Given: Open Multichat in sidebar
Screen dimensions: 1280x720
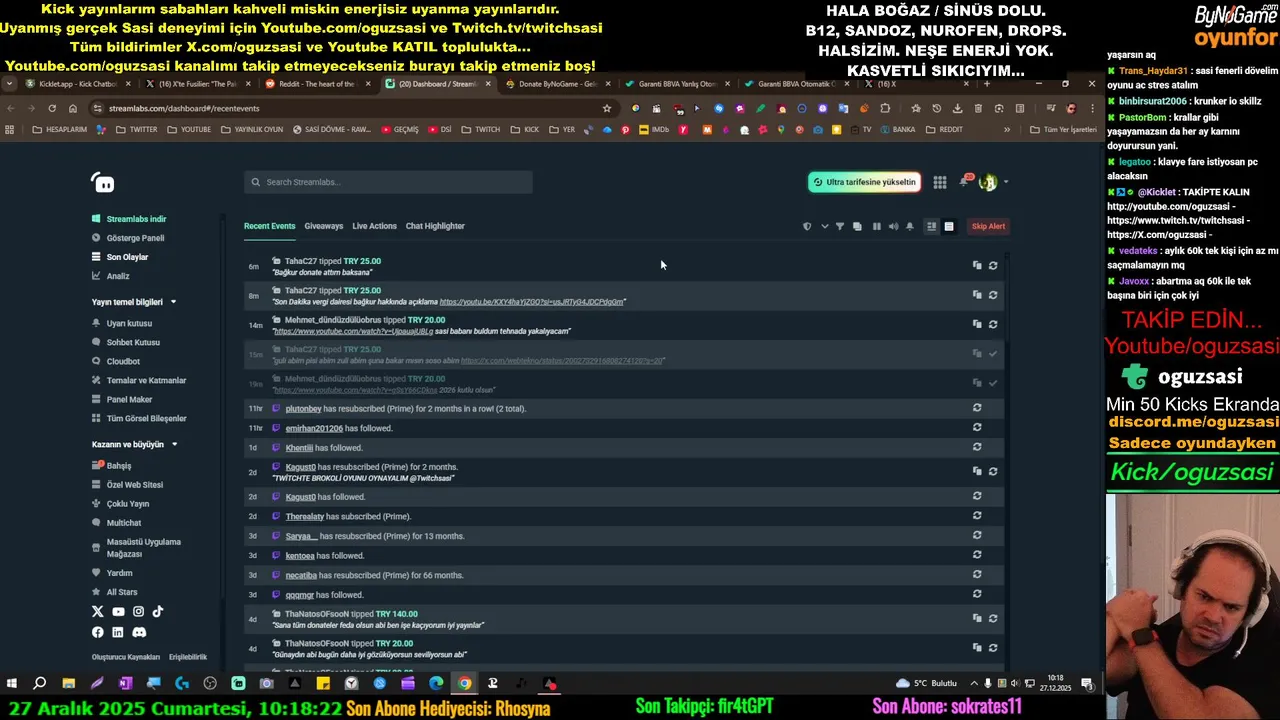Looking at the screenshot, I should click(x=117, y=523).
